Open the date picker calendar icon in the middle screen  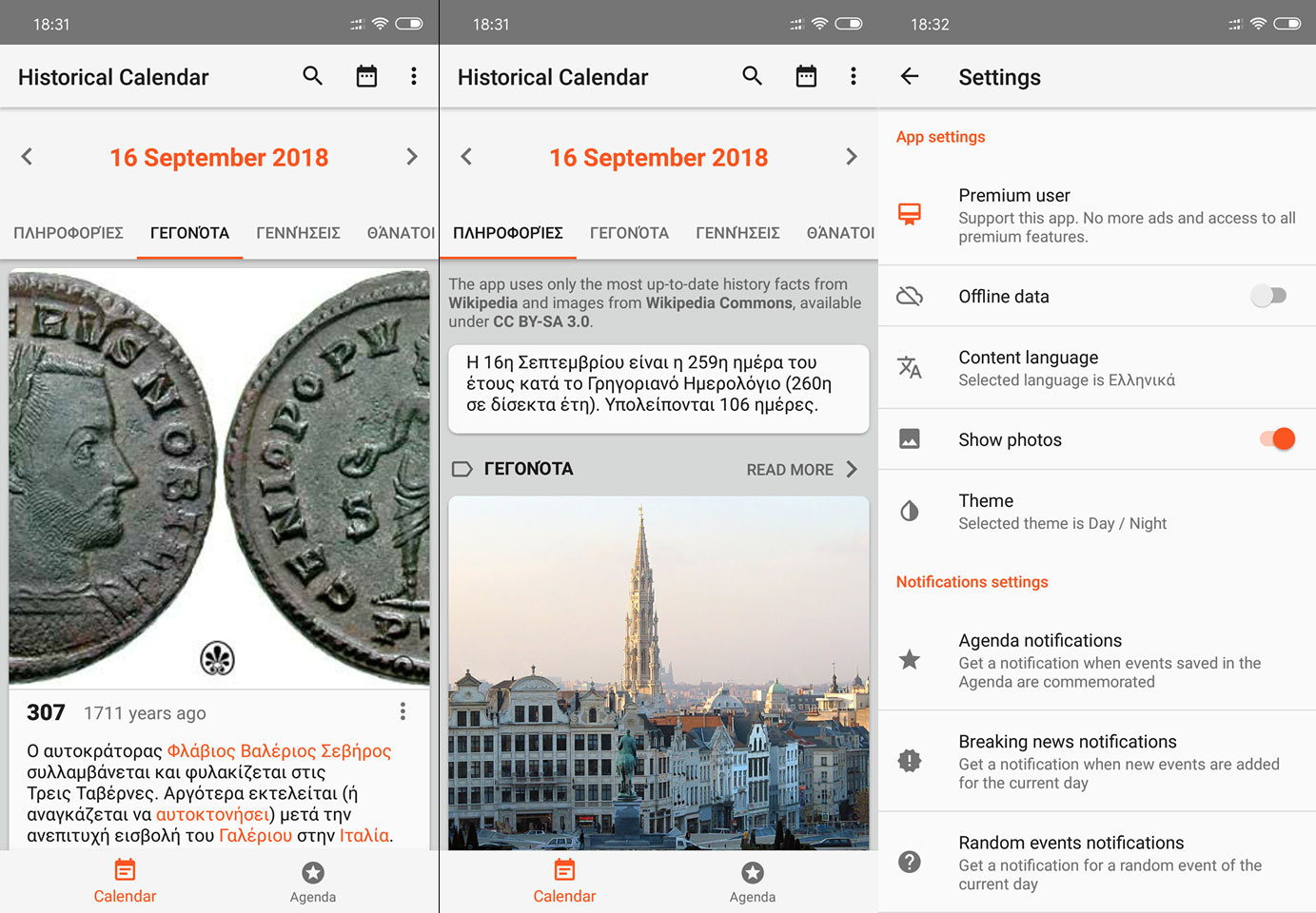(806, 76)
